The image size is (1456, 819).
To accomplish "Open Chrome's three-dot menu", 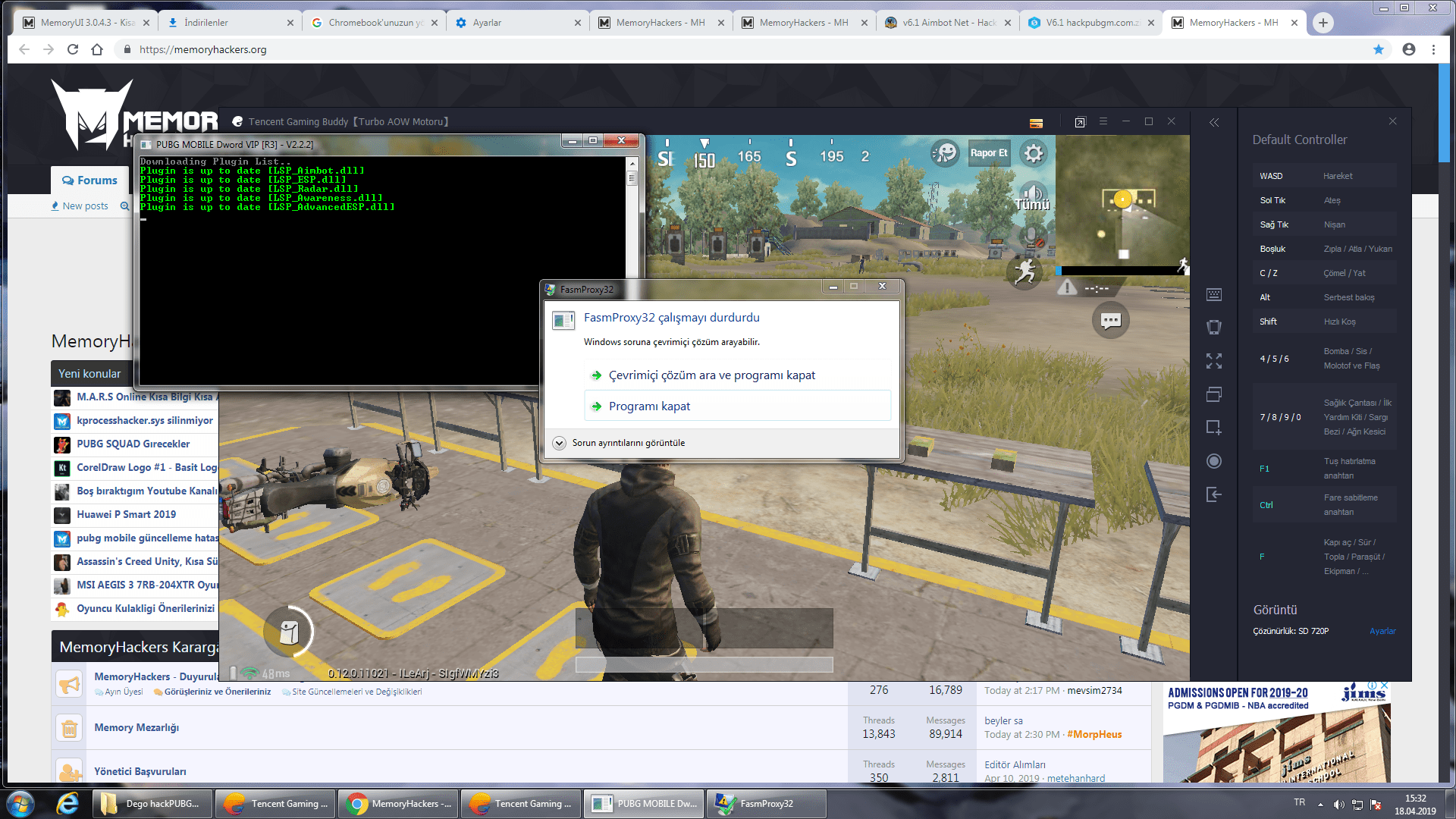I will [x=1433, y=49].
